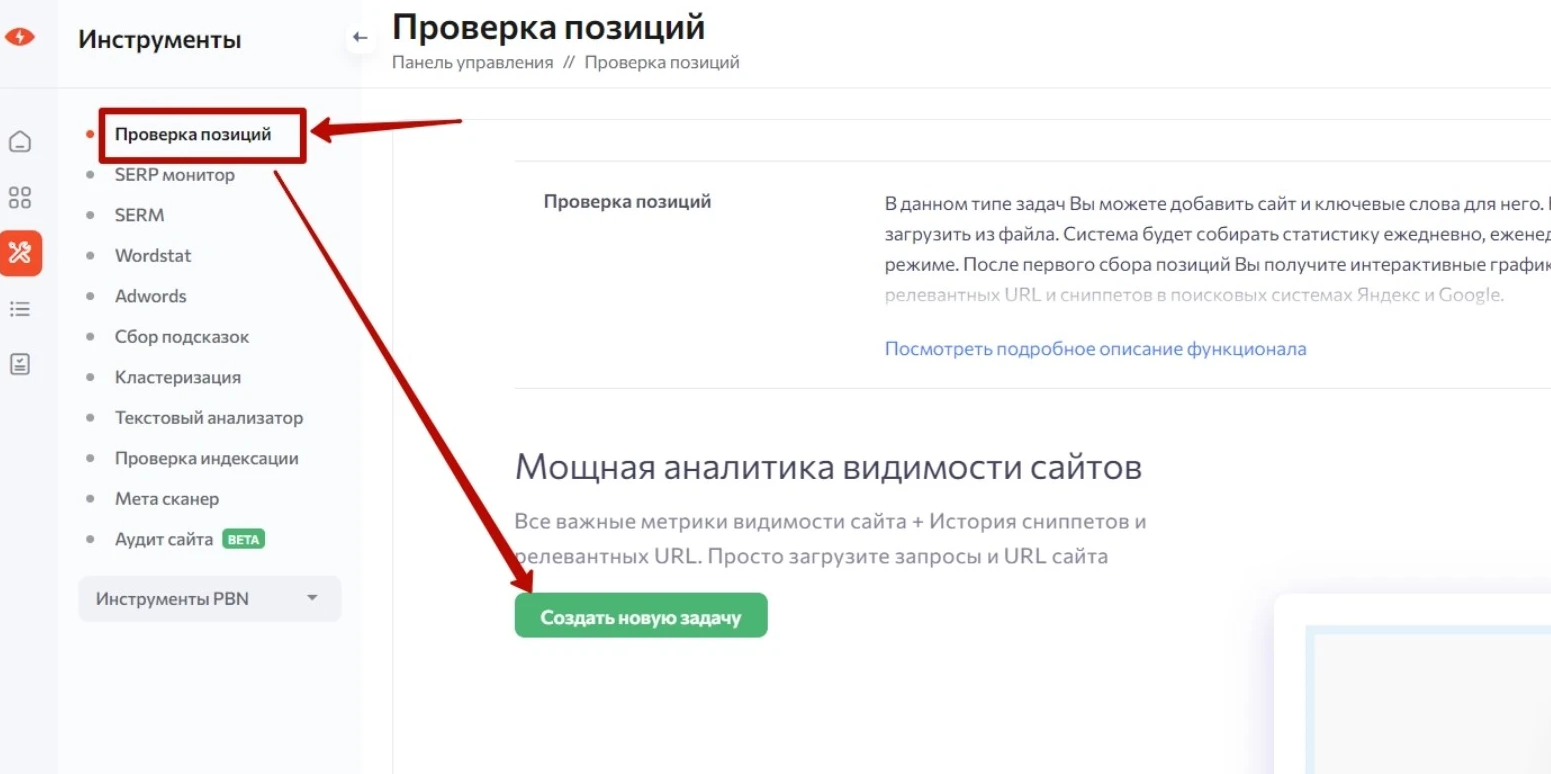1551x774 pixels.
Task: Select Проверка позиций in the sidebar
Action: [x=193, y=134]
